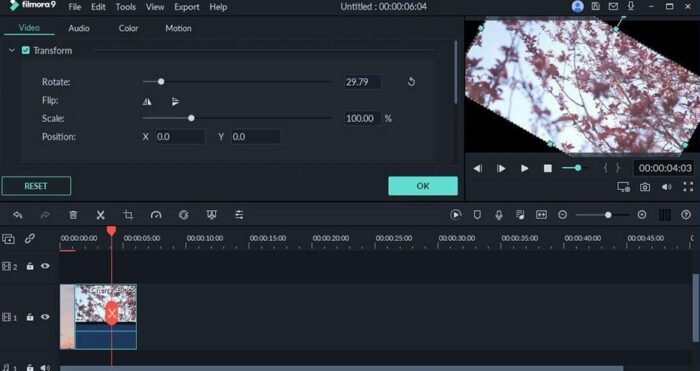Record voiceover with microphone icon
Image resolution: width=700 pixels, height=371 pixels.
[x=499, y=215]
